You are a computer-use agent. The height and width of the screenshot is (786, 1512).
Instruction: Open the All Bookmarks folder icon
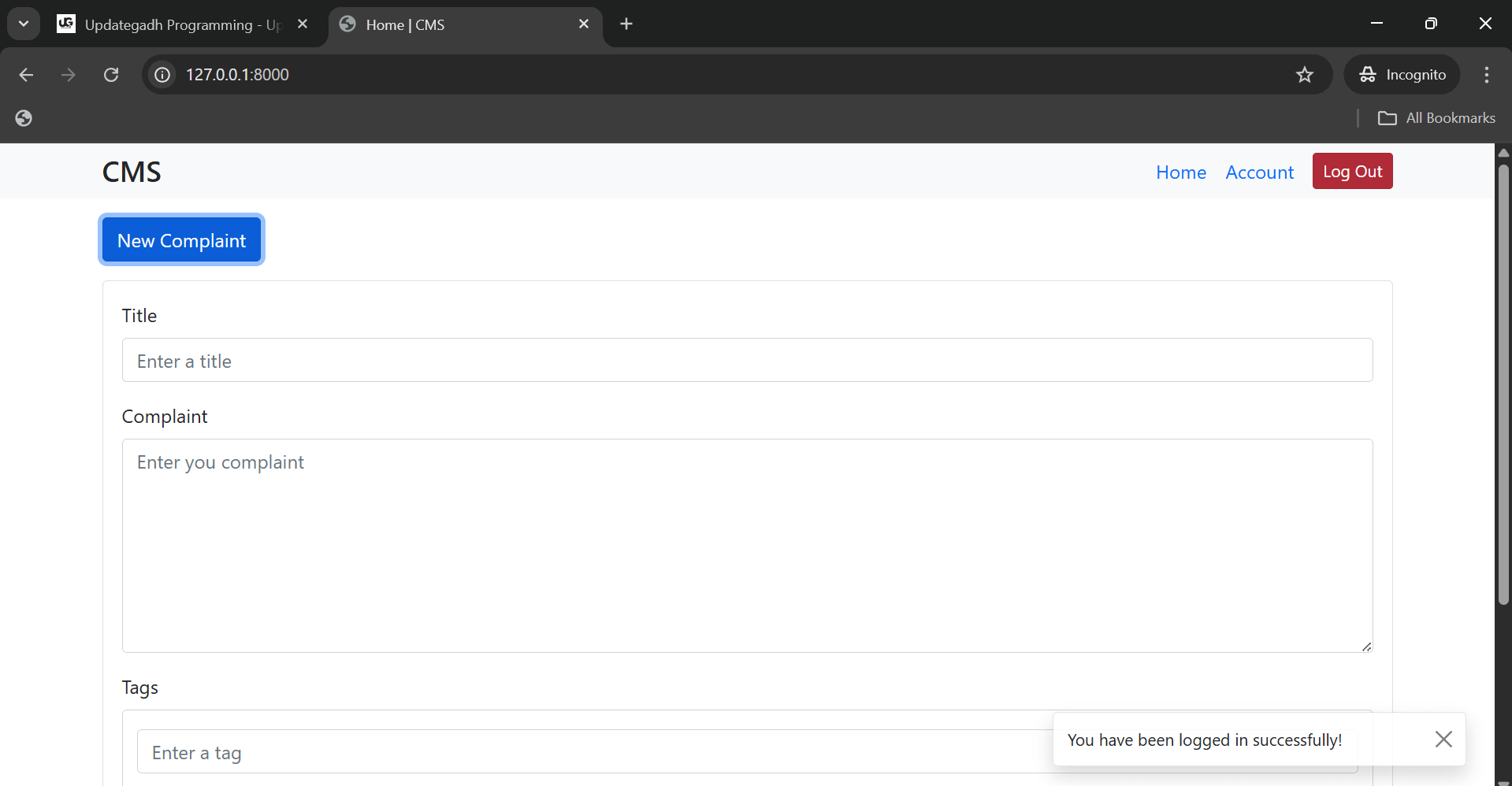tap(1389, 117)
